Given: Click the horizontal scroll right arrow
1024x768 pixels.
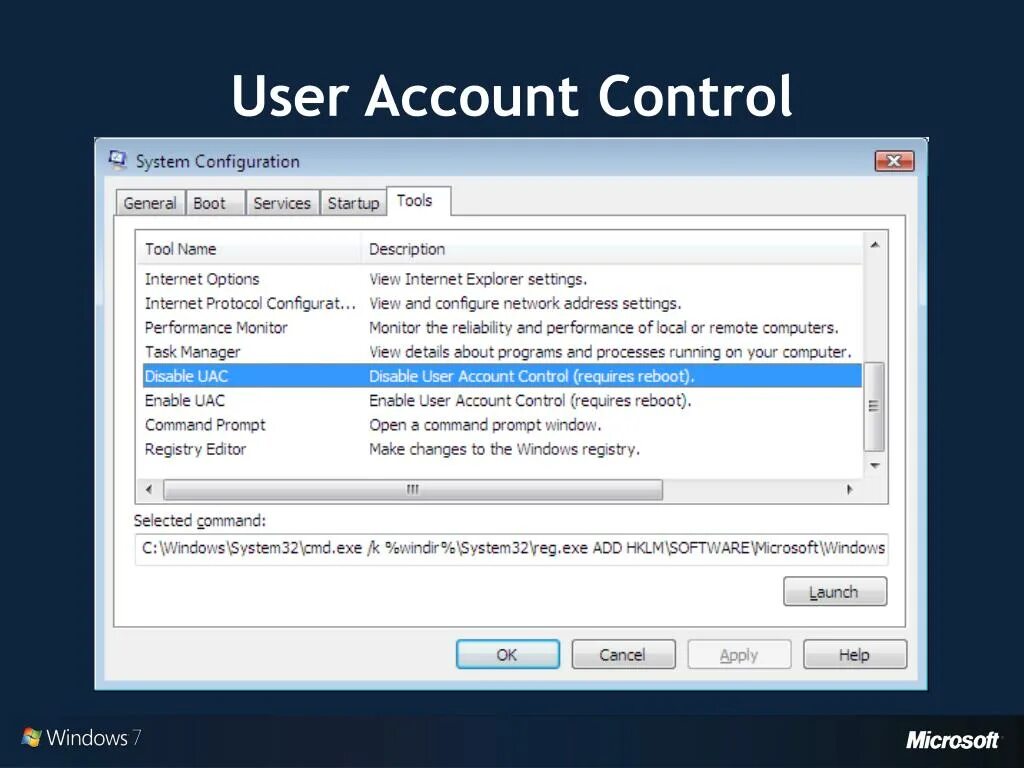Looking at the screenshot, I should pos(849,489).
